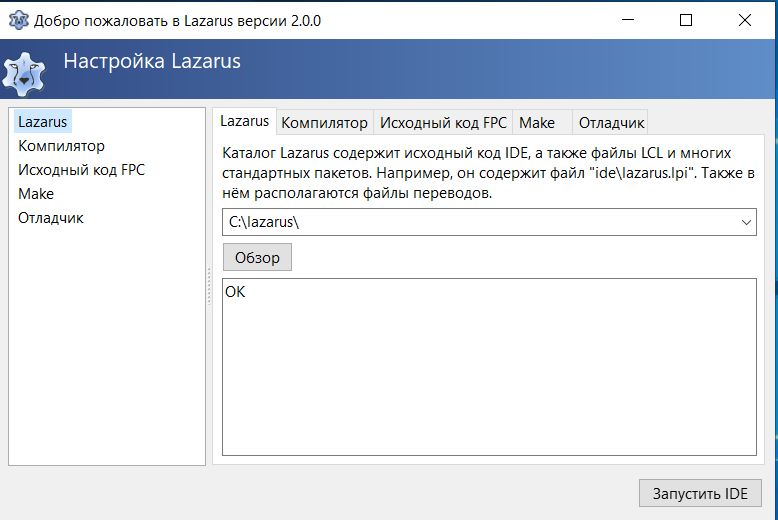Expand the Lazarus directory path dropdown
Screen dimensions: 778x520
746,222
